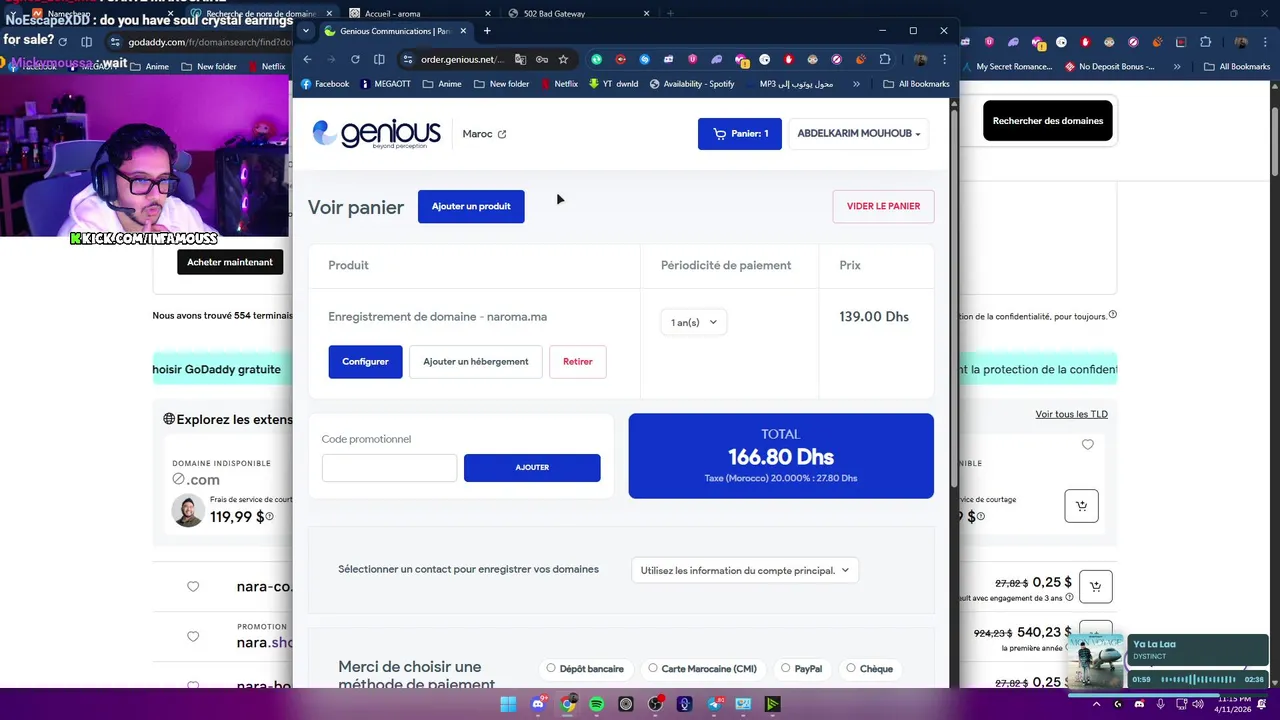Image resolution: width=1280 pixels, height=720 pixels.
Task: Open All Bookmarks folder in Genious window
Action: click(x=916, y=84)
